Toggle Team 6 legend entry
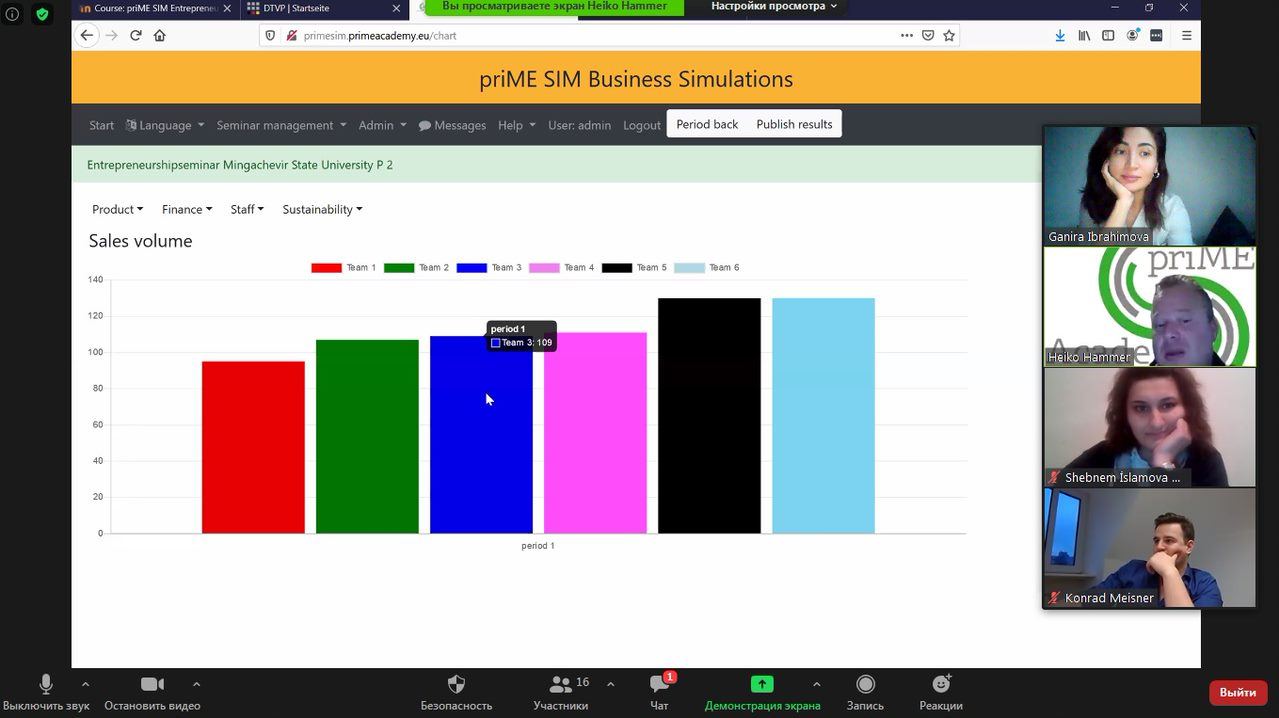1279x718 pixels. (x=707, y=268)
